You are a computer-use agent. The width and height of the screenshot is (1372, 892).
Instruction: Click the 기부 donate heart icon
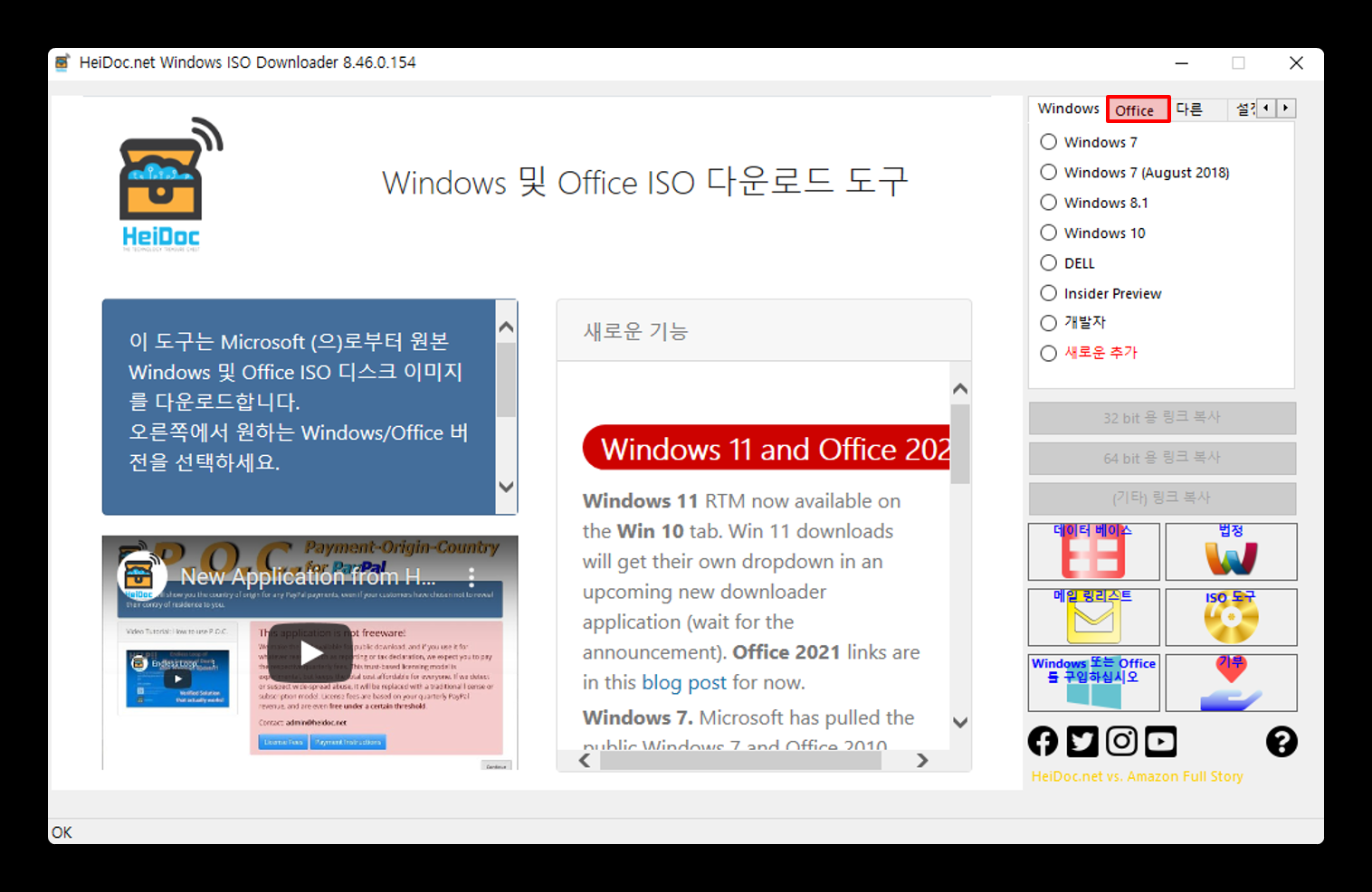pyautogui.click(x=1231, y=683)
